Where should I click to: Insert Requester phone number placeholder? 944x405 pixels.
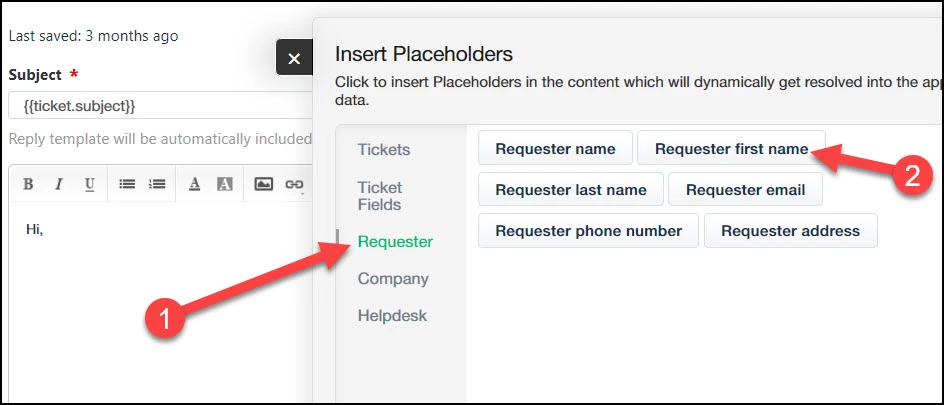tap(588, 230)
